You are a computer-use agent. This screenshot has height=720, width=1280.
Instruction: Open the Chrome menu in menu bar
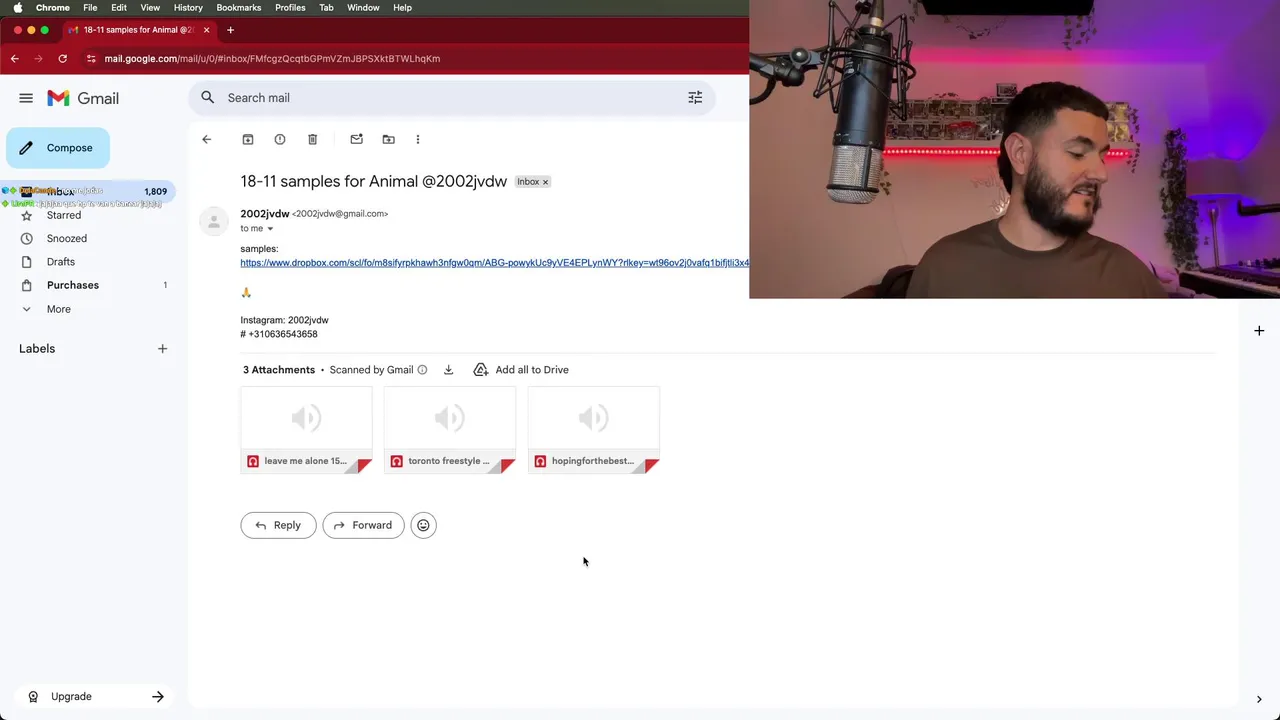point(53,7)
